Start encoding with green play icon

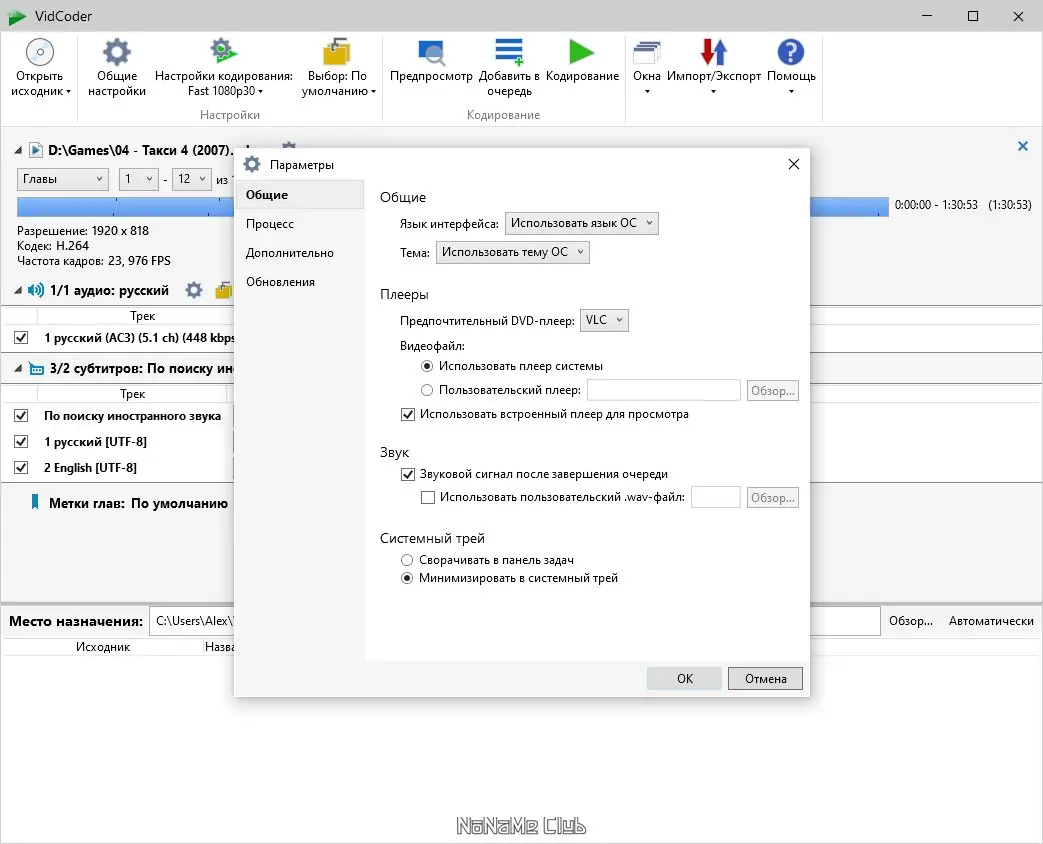pos(581,52)
